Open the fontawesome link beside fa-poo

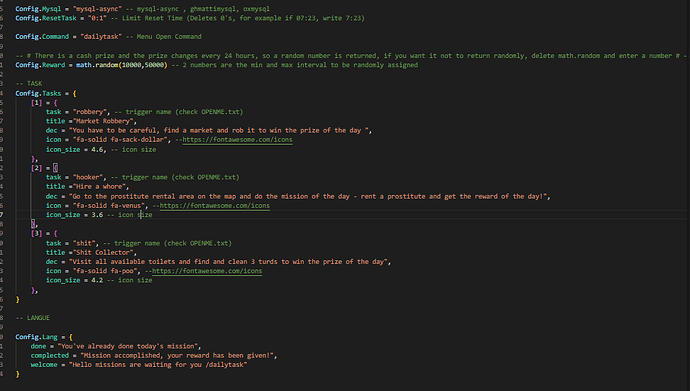point(207,271)
